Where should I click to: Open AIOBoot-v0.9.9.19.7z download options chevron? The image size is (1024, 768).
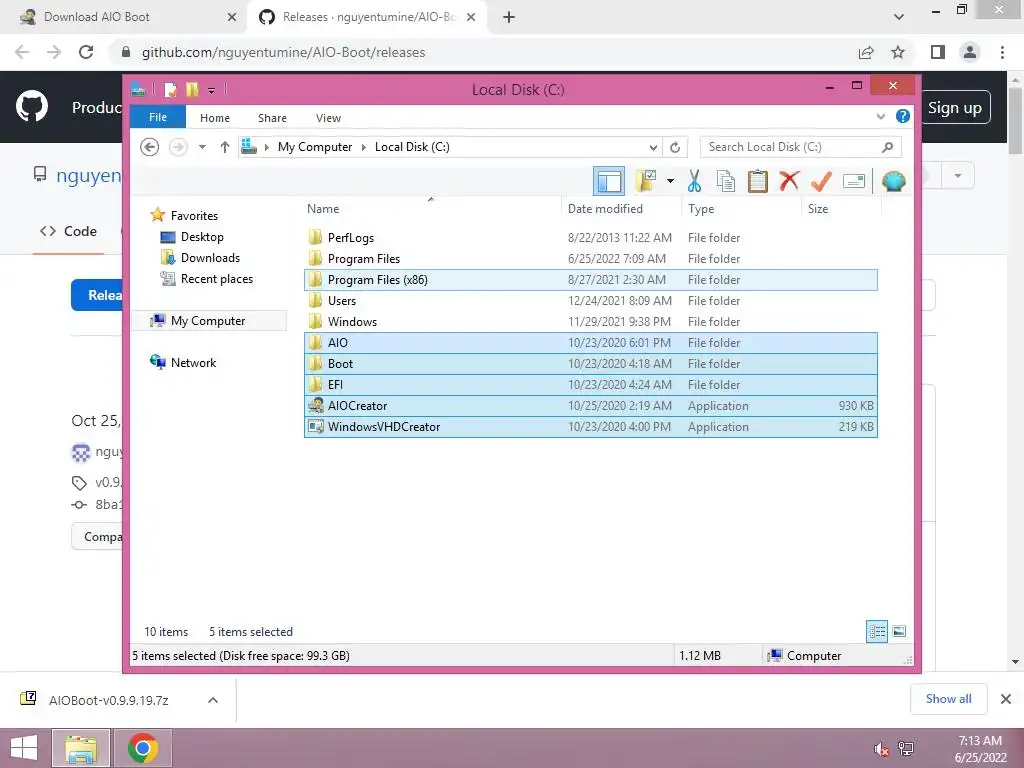[212, 700]
